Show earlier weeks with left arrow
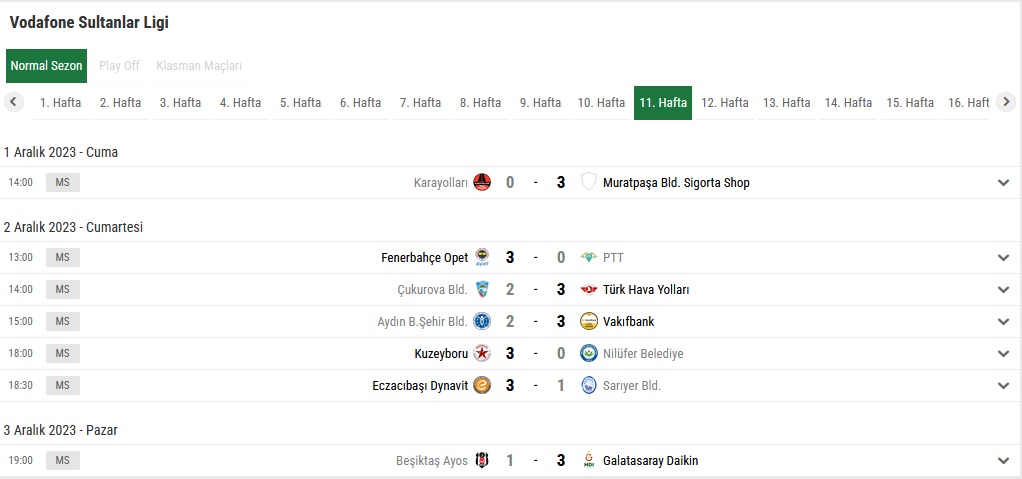This screenshot has height=479, width=1022. (14, 102)
